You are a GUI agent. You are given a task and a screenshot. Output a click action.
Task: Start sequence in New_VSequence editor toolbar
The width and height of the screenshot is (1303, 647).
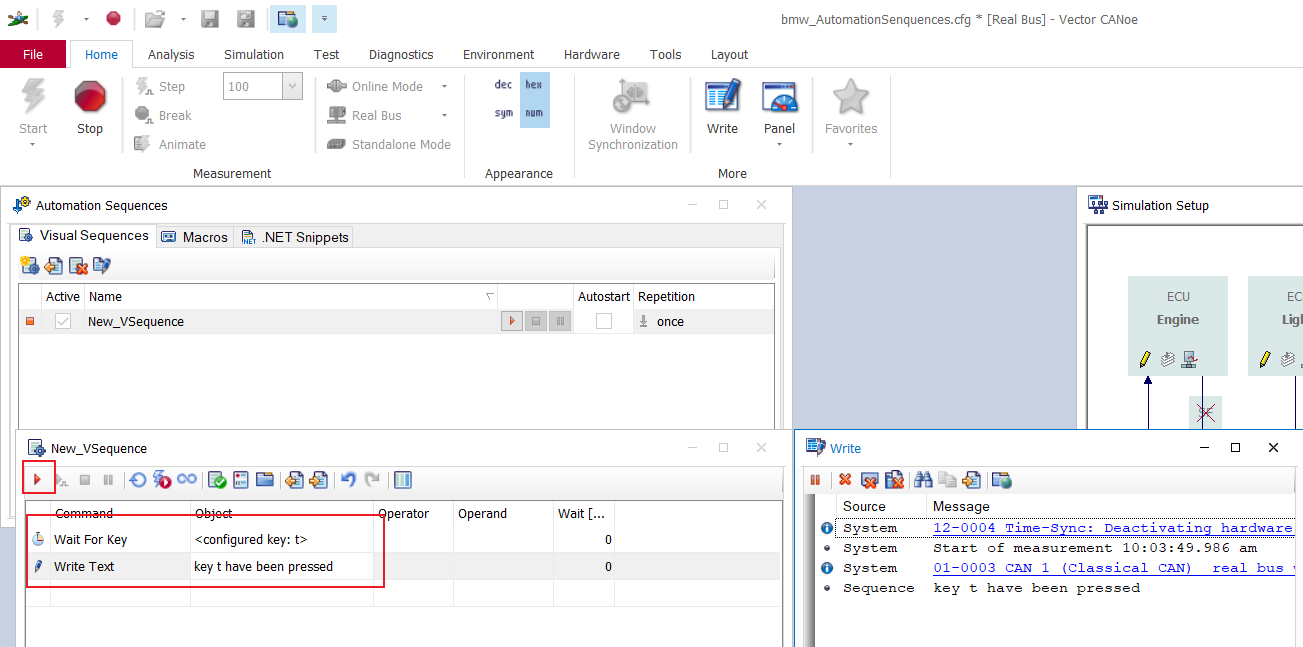click(x=38, y=480)
